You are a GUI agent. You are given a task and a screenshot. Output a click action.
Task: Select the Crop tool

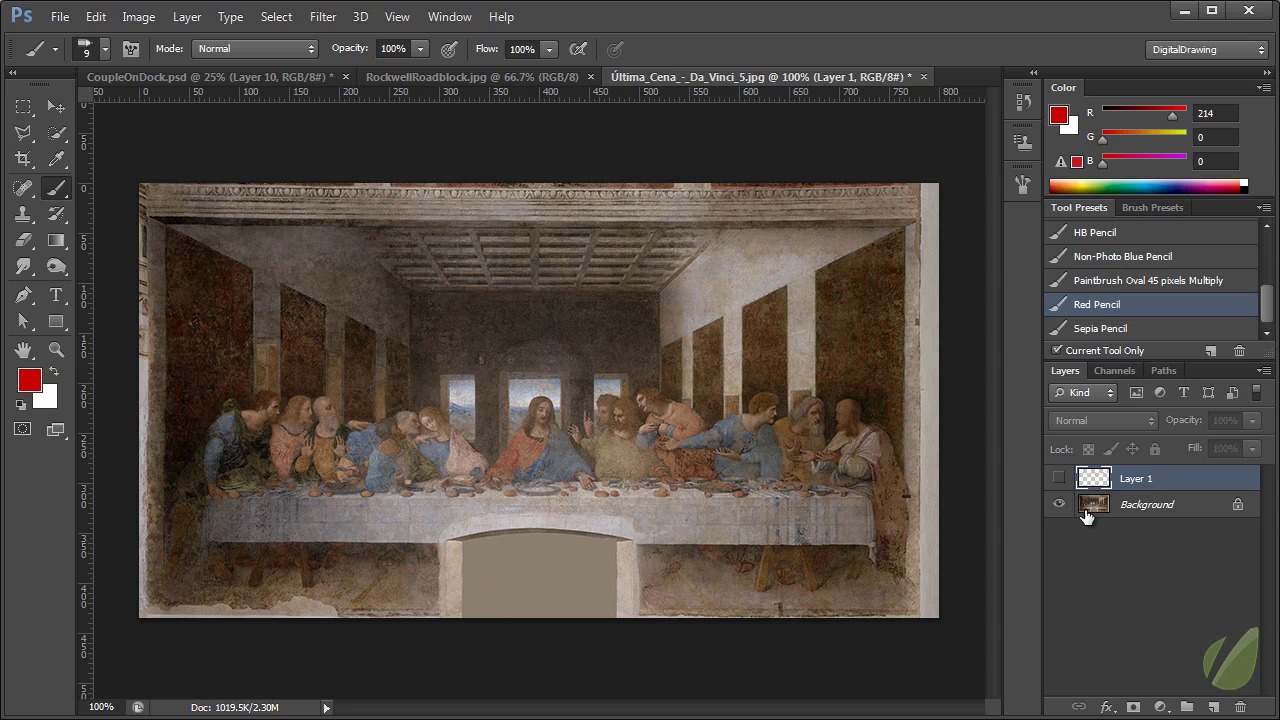24,159
